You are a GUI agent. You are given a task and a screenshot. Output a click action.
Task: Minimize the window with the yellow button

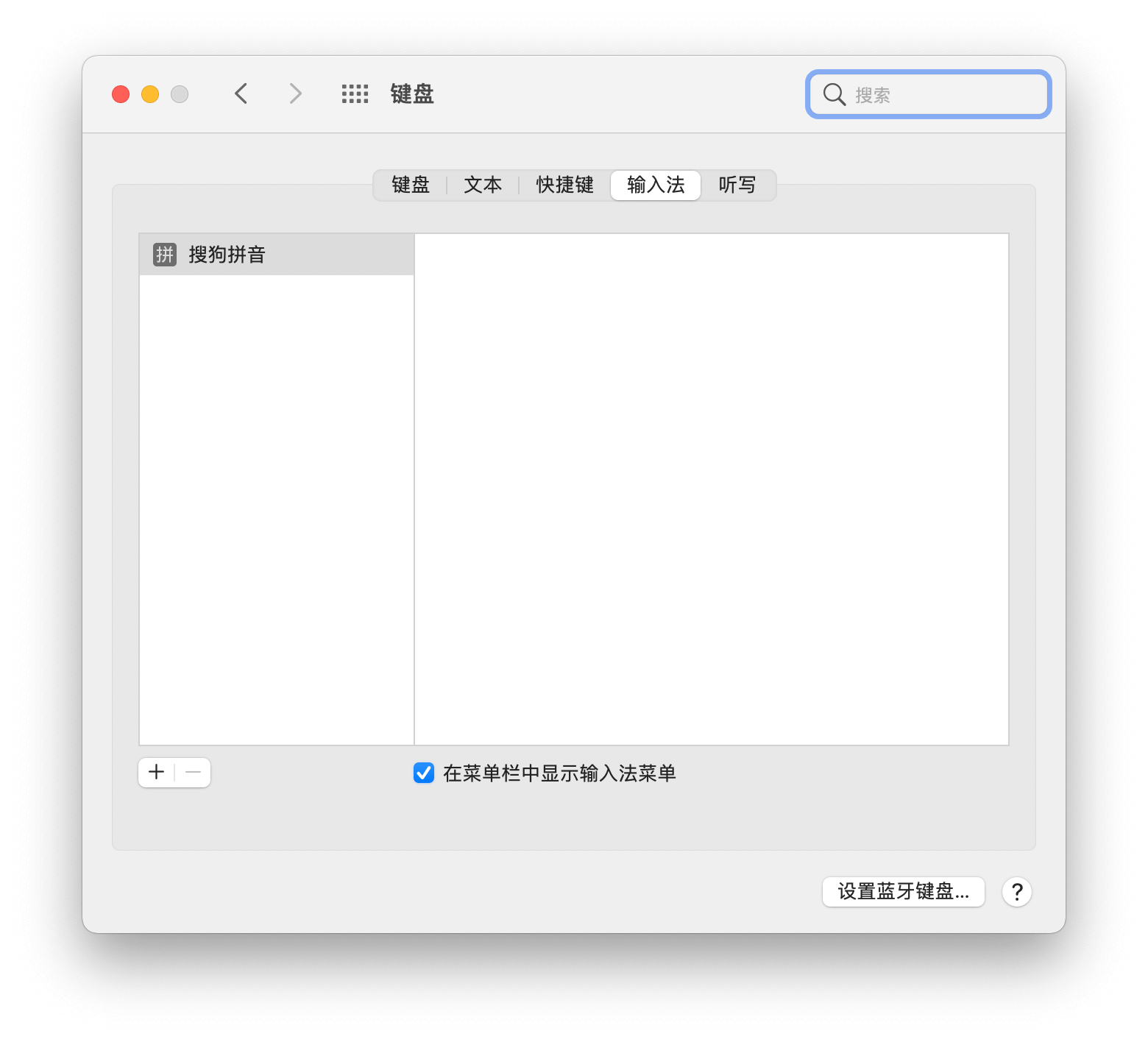150,94
